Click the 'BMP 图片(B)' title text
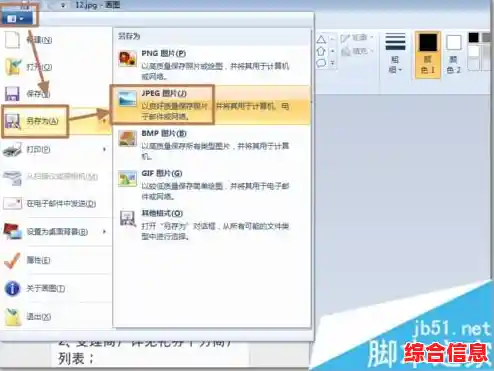 click(164, 133)
